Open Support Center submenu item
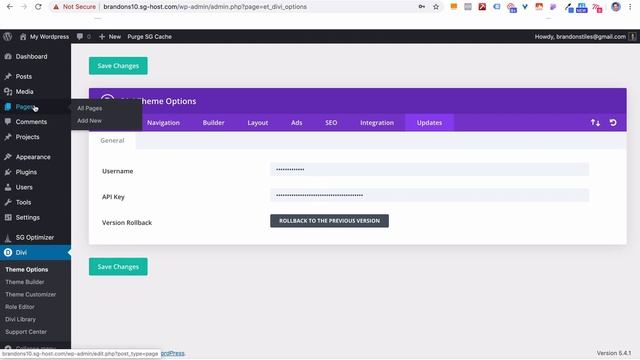 coord(26,332)
